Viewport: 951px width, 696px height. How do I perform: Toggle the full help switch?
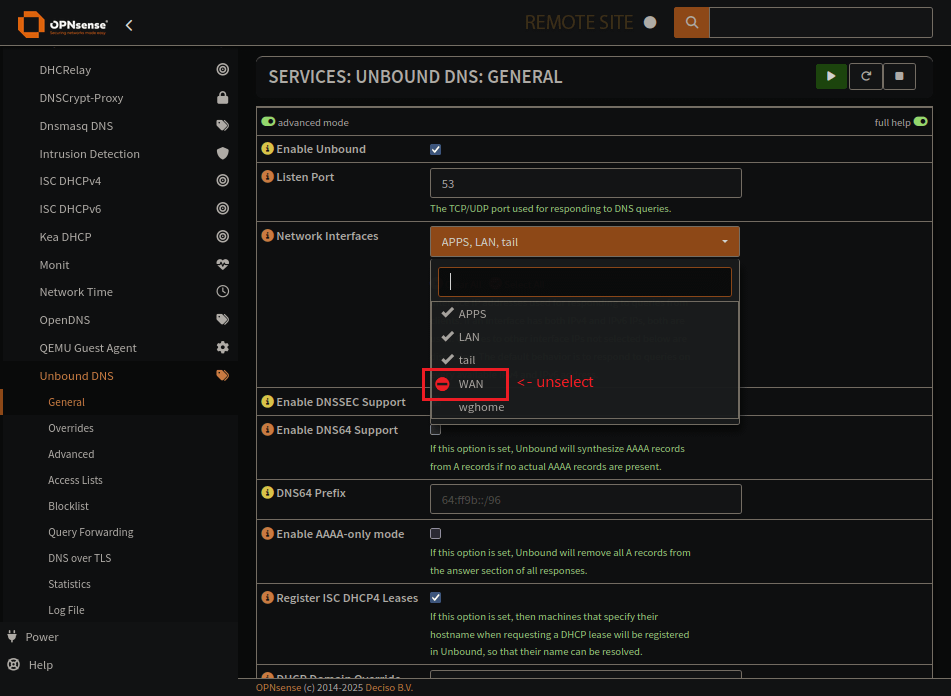[x=920, y=122]
